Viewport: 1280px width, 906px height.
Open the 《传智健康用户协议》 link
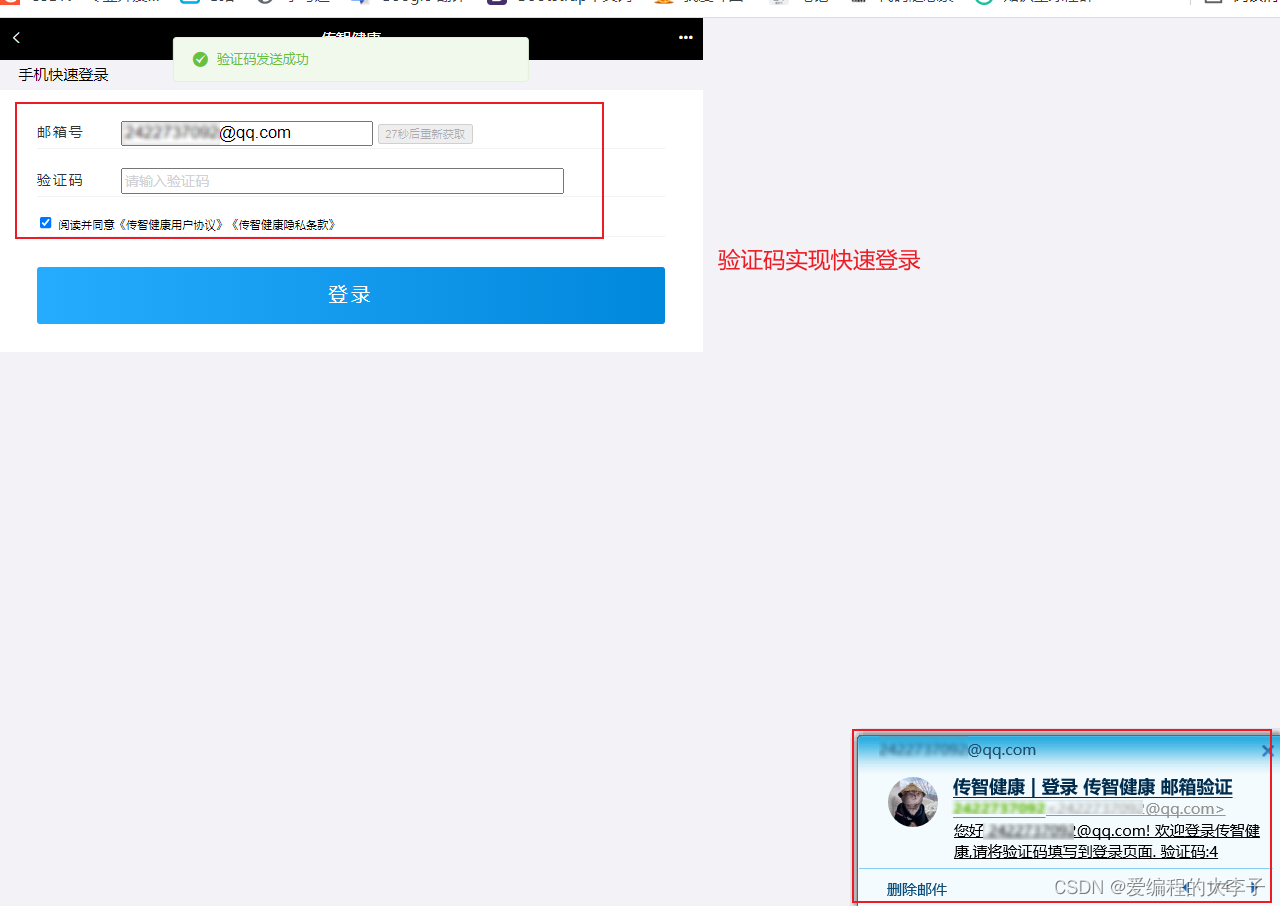[172, 225]
